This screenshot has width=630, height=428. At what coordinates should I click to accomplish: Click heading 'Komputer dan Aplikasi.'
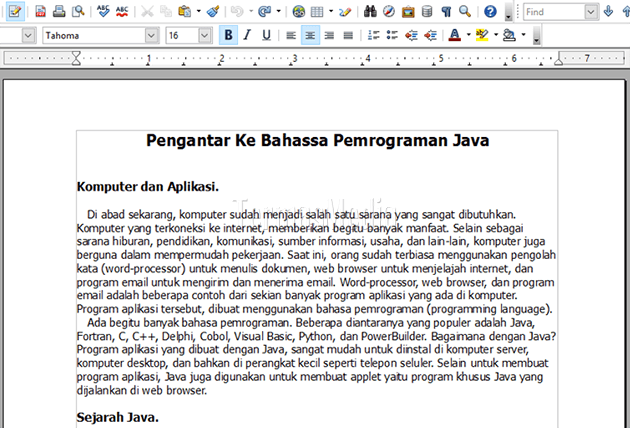[148, 186]
